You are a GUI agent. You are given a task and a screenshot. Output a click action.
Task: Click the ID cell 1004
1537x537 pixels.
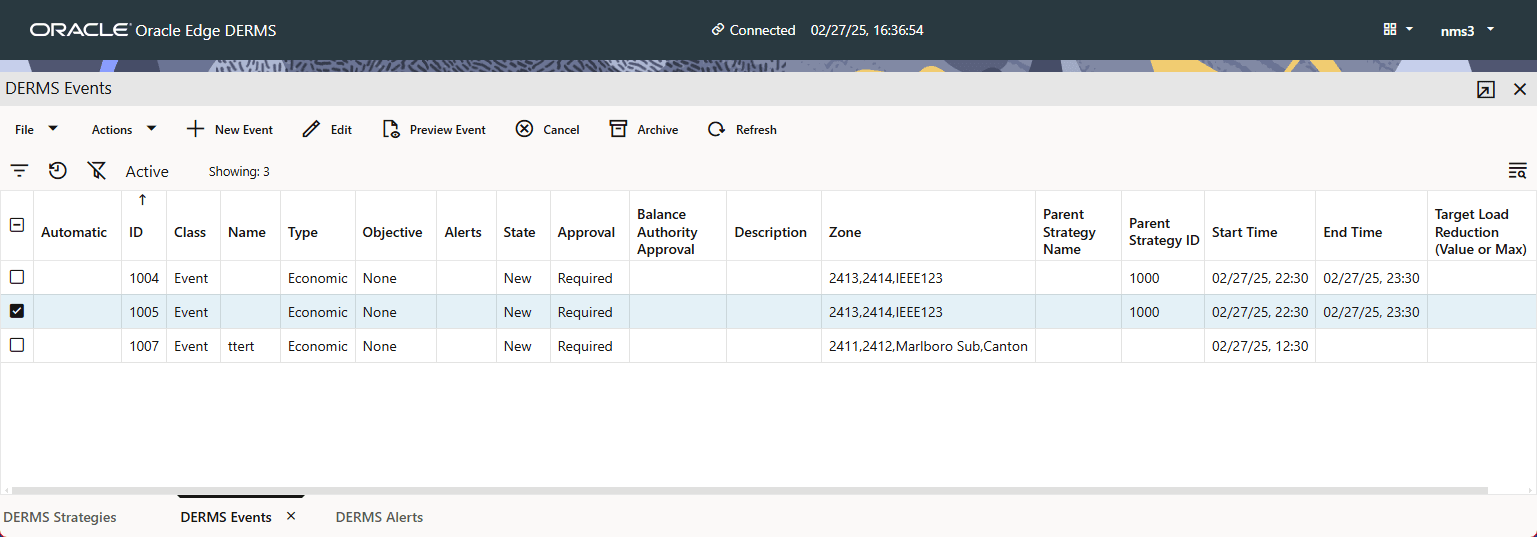click(x=144, y=278)
